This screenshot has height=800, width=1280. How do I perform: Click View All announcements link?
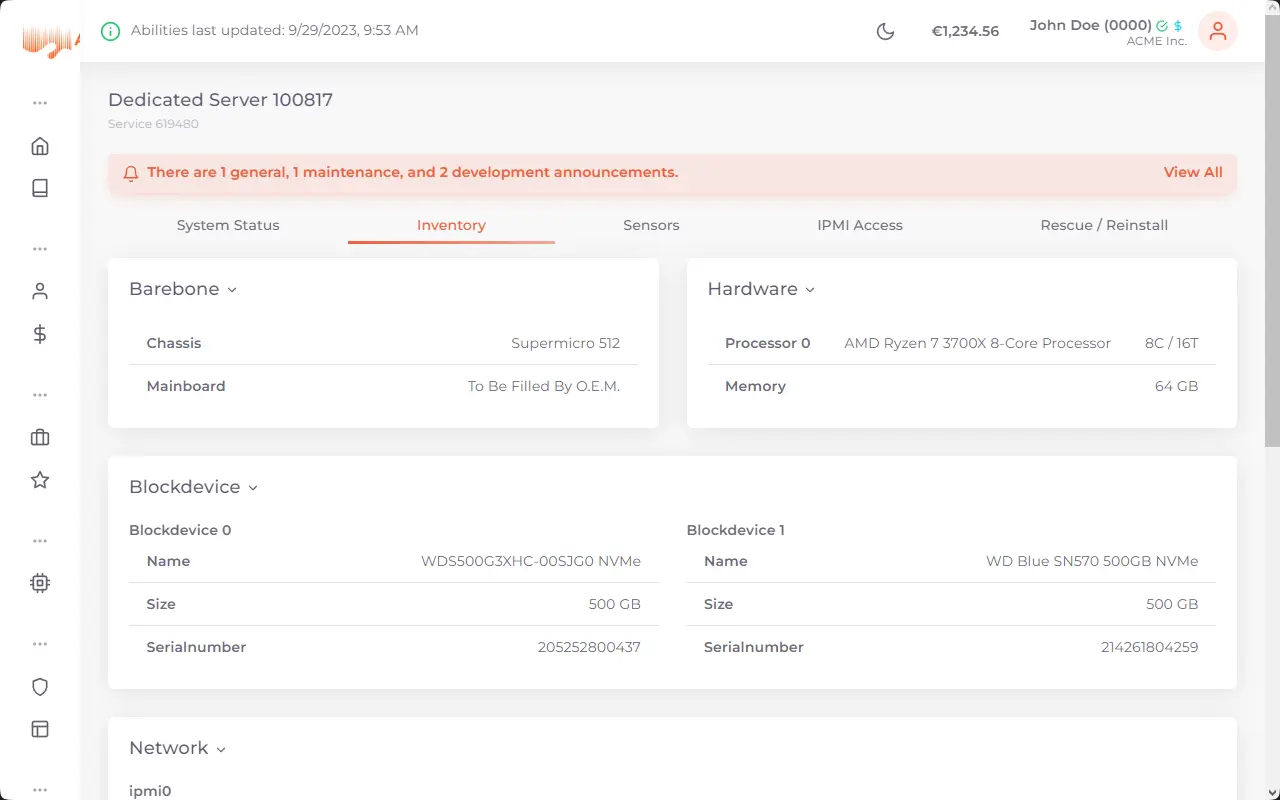[x=1193, y=172]
